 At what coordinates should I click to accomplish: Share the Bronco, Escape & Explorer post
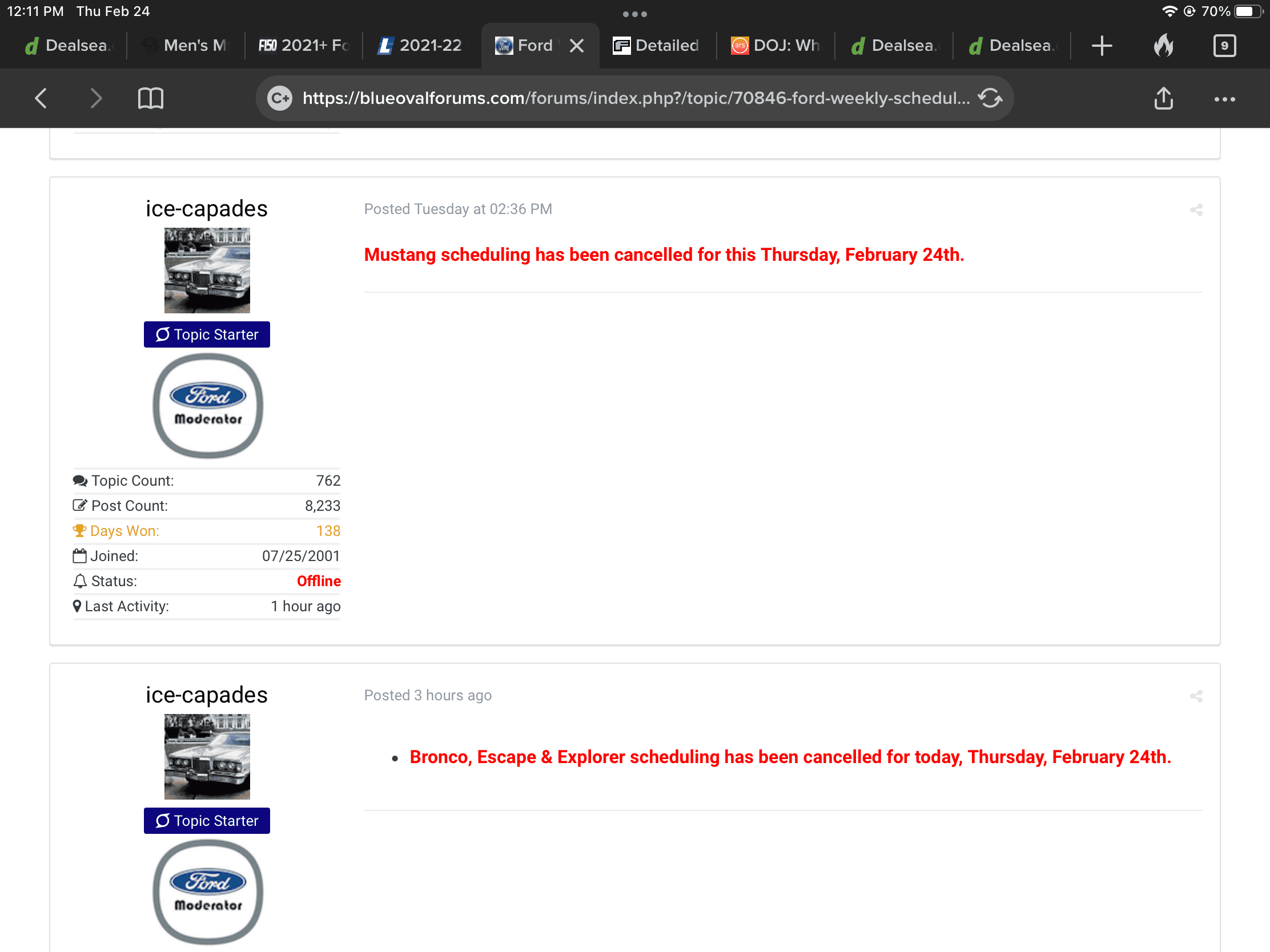click(1196, 696)
